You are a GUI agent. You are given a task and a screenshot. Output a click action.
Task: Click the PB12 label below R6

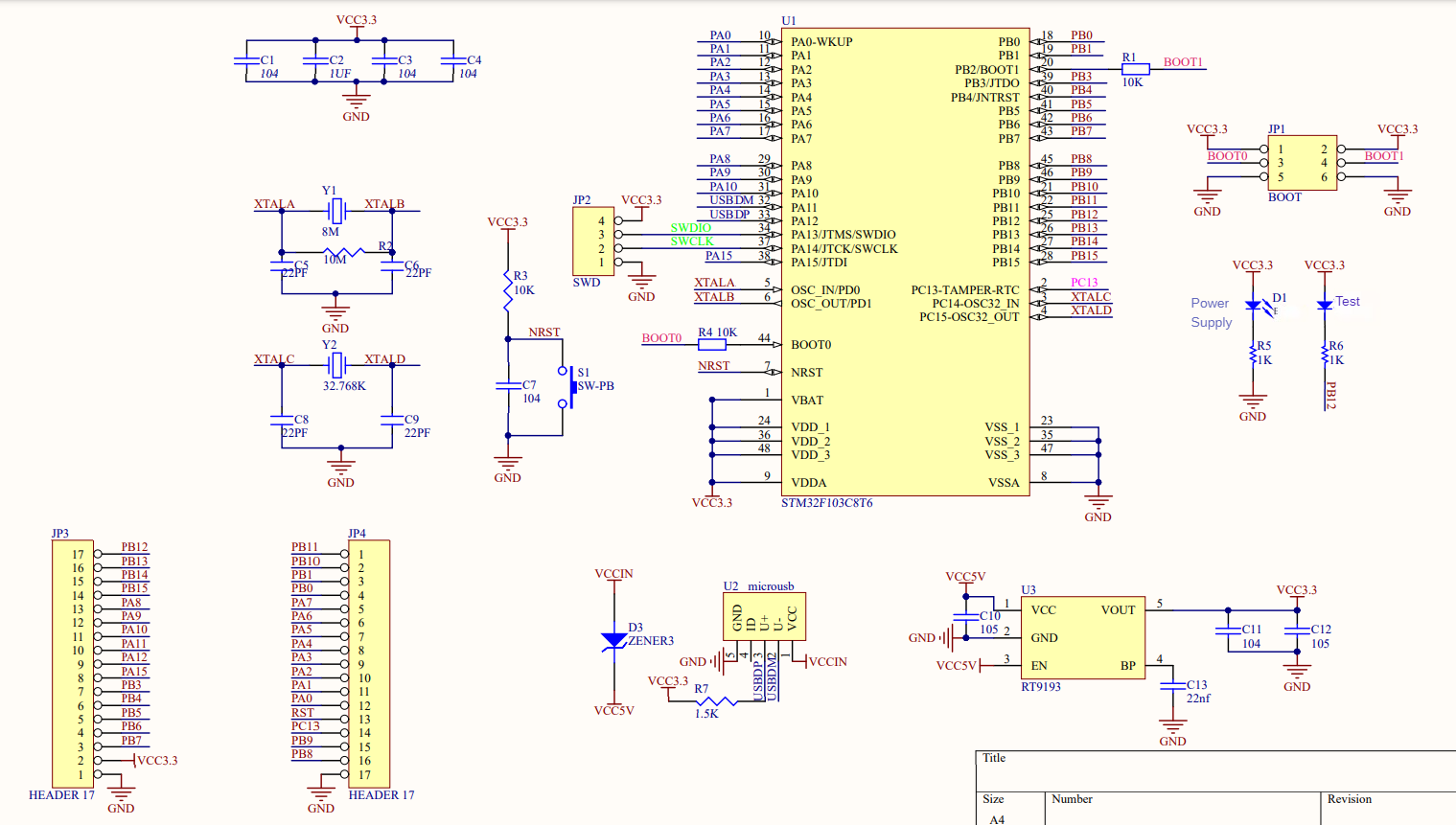(x=1330, y=396)
